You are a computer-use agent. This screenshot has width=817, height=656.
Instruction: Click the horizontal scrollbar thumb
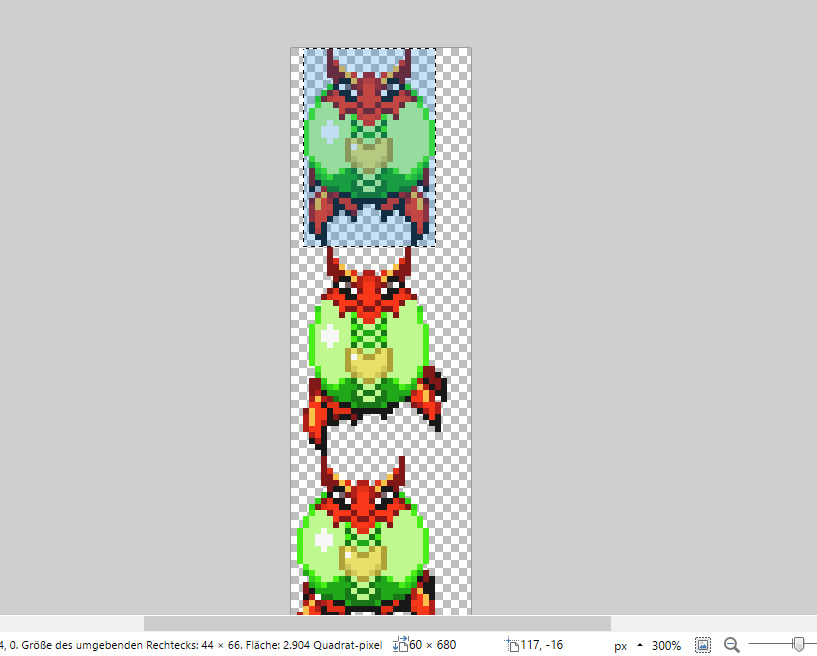point(377,623)
